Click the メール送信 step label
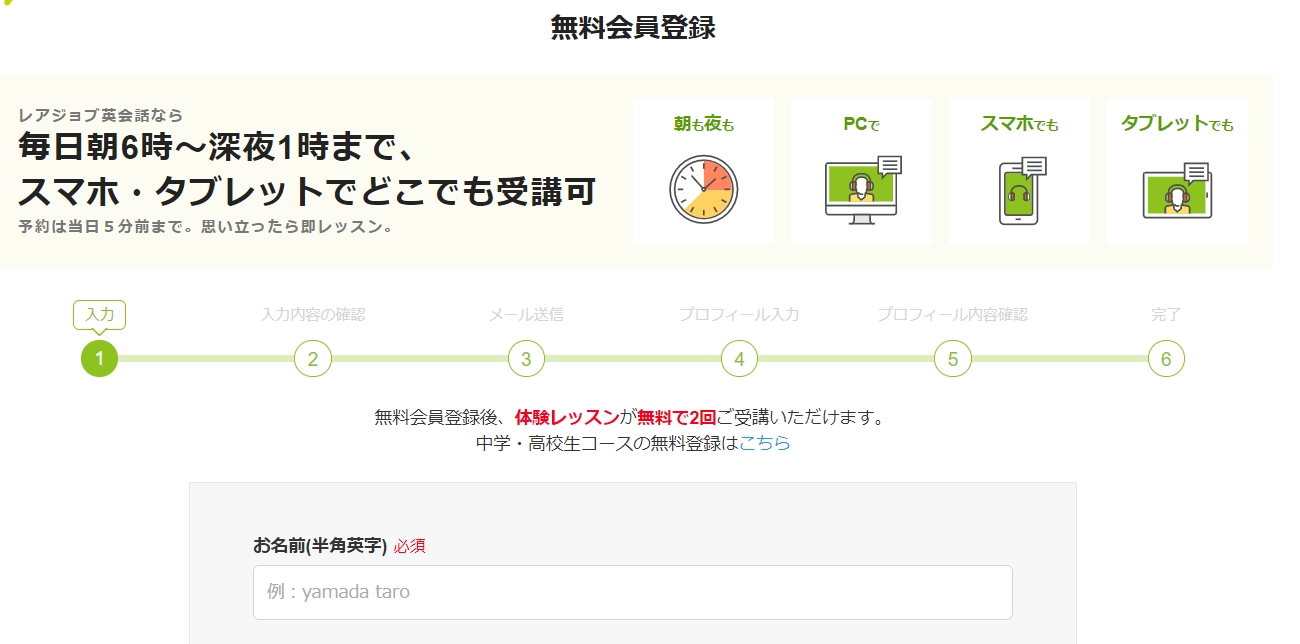The image size is (1300, 644). pyautogui.click(x=526, y=315)
